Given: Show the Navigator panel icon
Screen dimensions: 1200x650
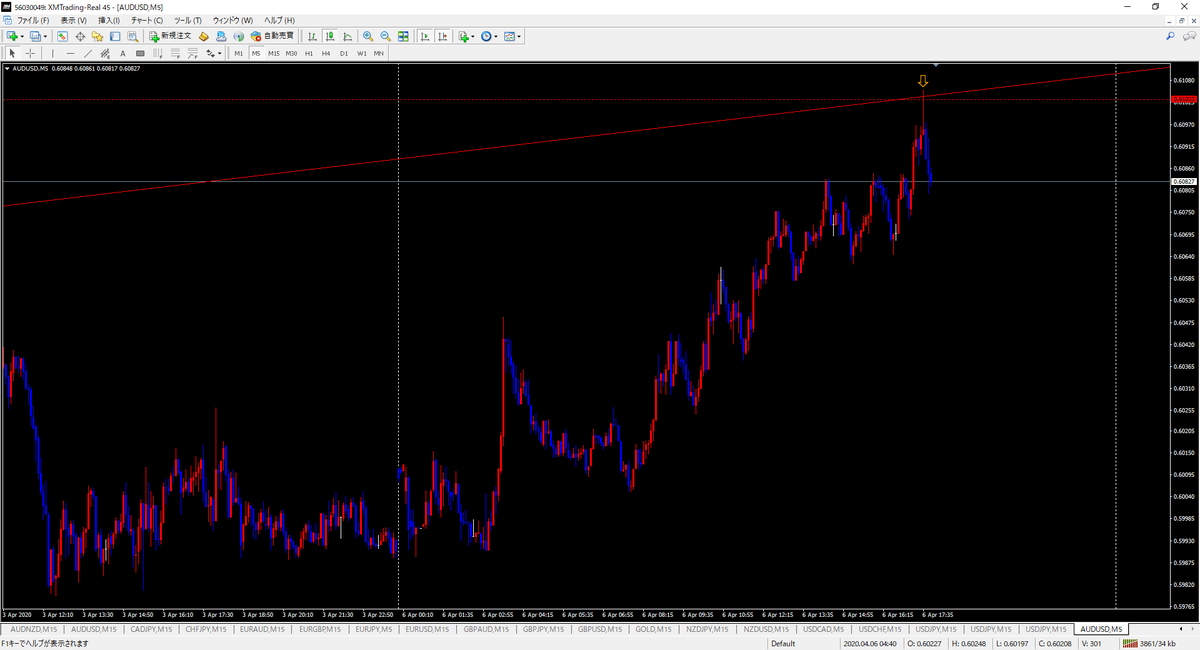Looking at the screenshot, I should point(97,36).
